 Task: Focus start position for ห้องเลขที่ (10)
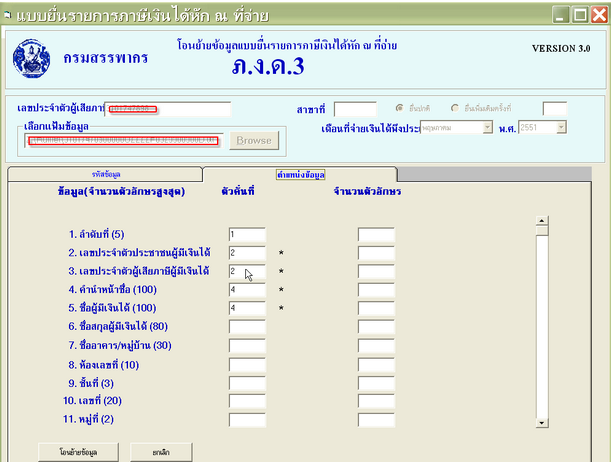[x=247, y=365]
